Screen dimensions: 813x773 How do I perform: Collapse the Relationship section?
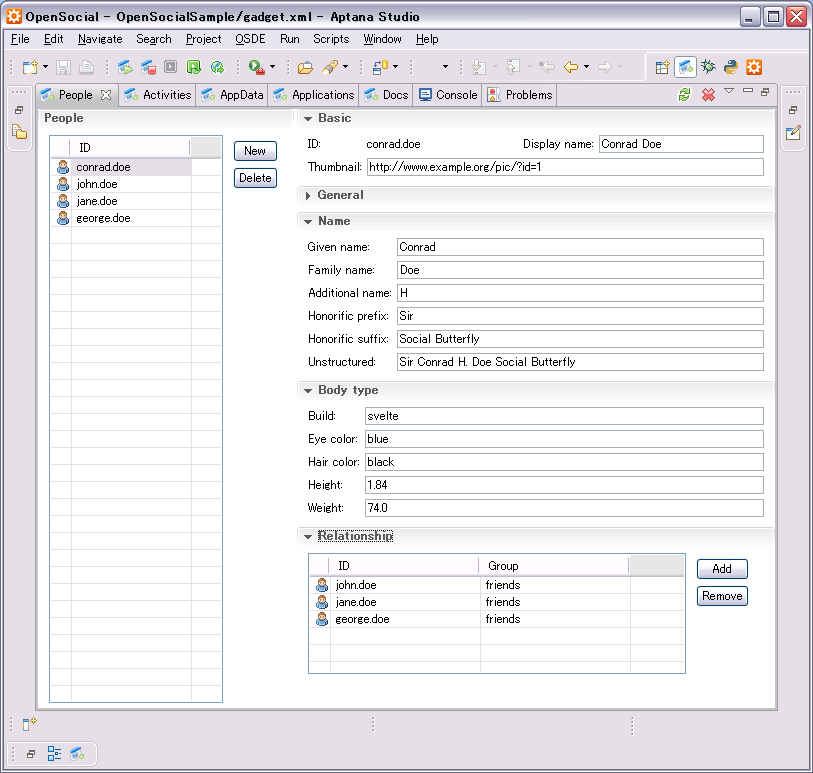tap(308, 537)
